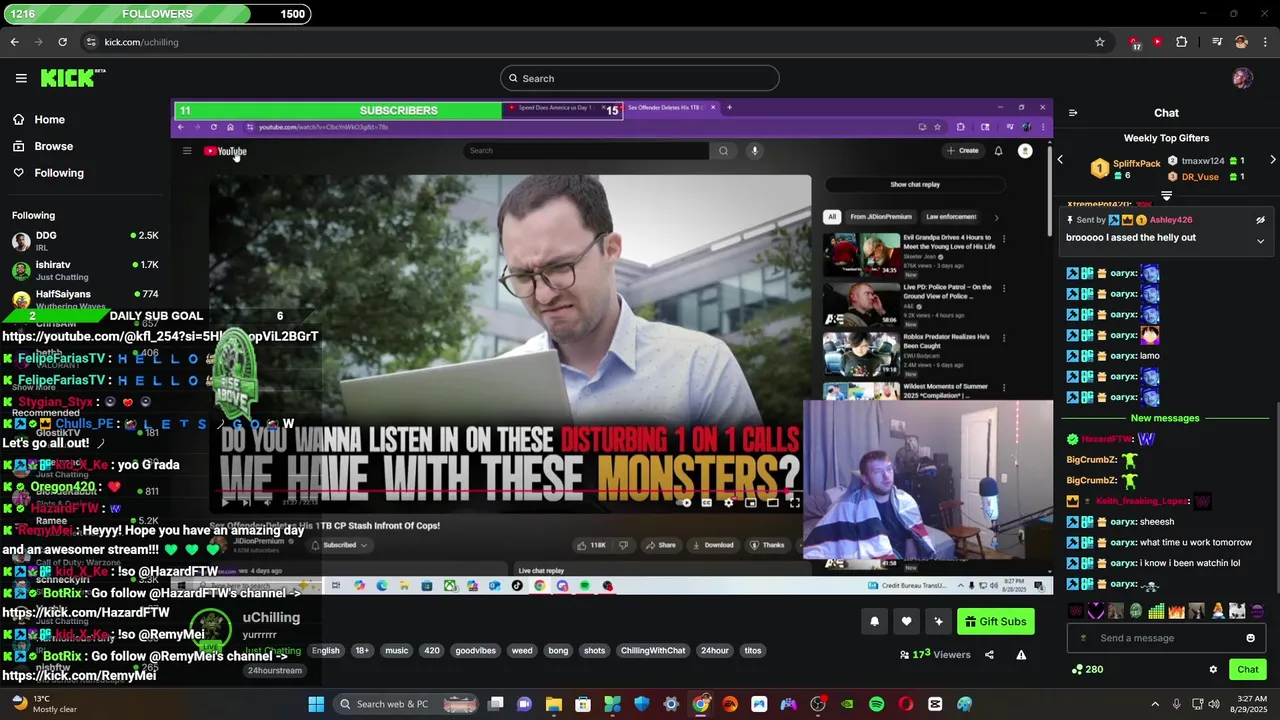The width and height of the screenshot is (1280, 720).
Task: Select the 24hour tag
Action: [715, 651]
